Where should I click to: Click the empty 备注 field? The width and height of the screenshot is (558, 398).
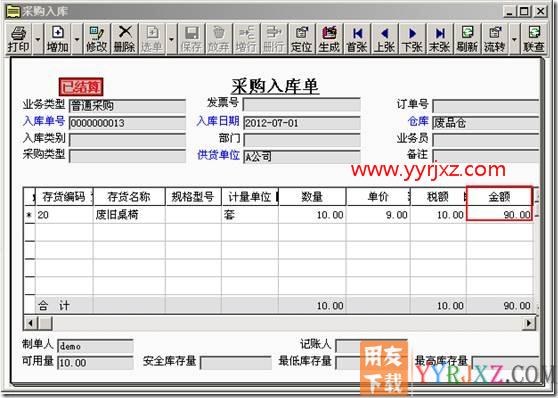486,156
